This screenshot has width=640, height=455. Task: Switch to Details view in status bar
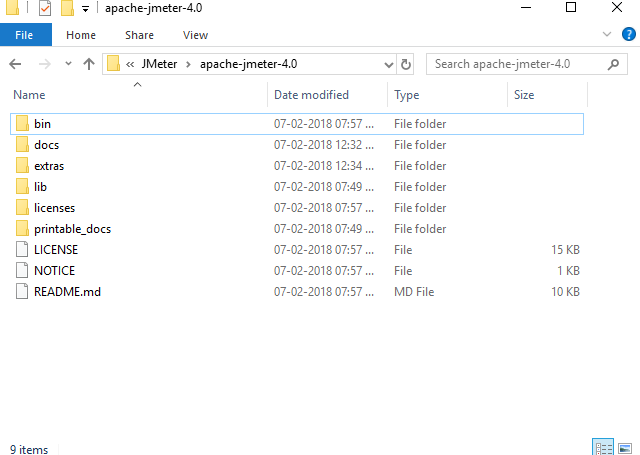(603, 447)
